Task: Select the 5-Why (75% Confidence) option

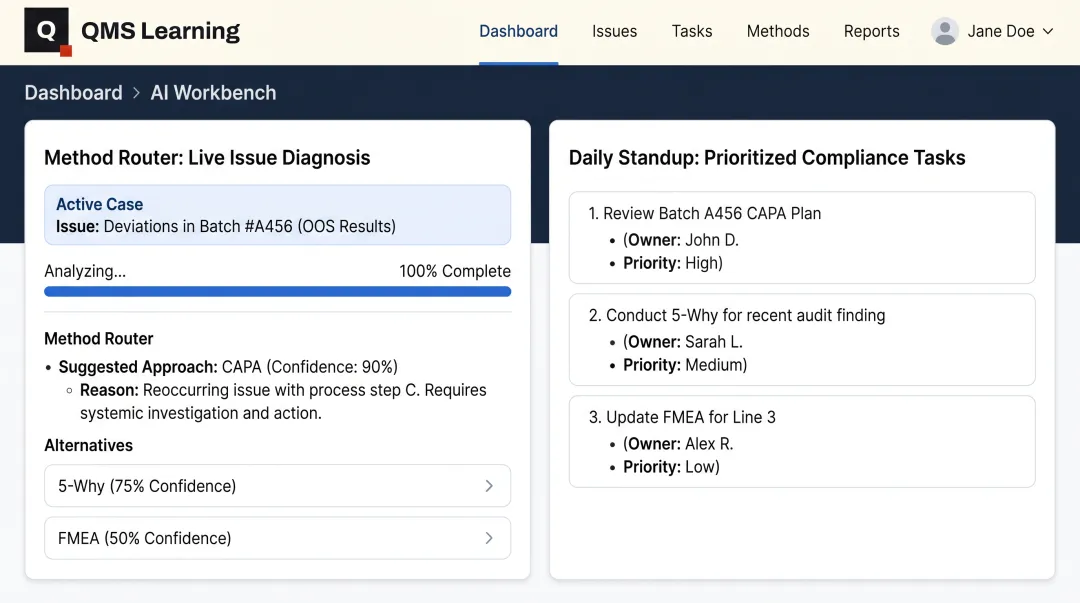Action: 278,486
